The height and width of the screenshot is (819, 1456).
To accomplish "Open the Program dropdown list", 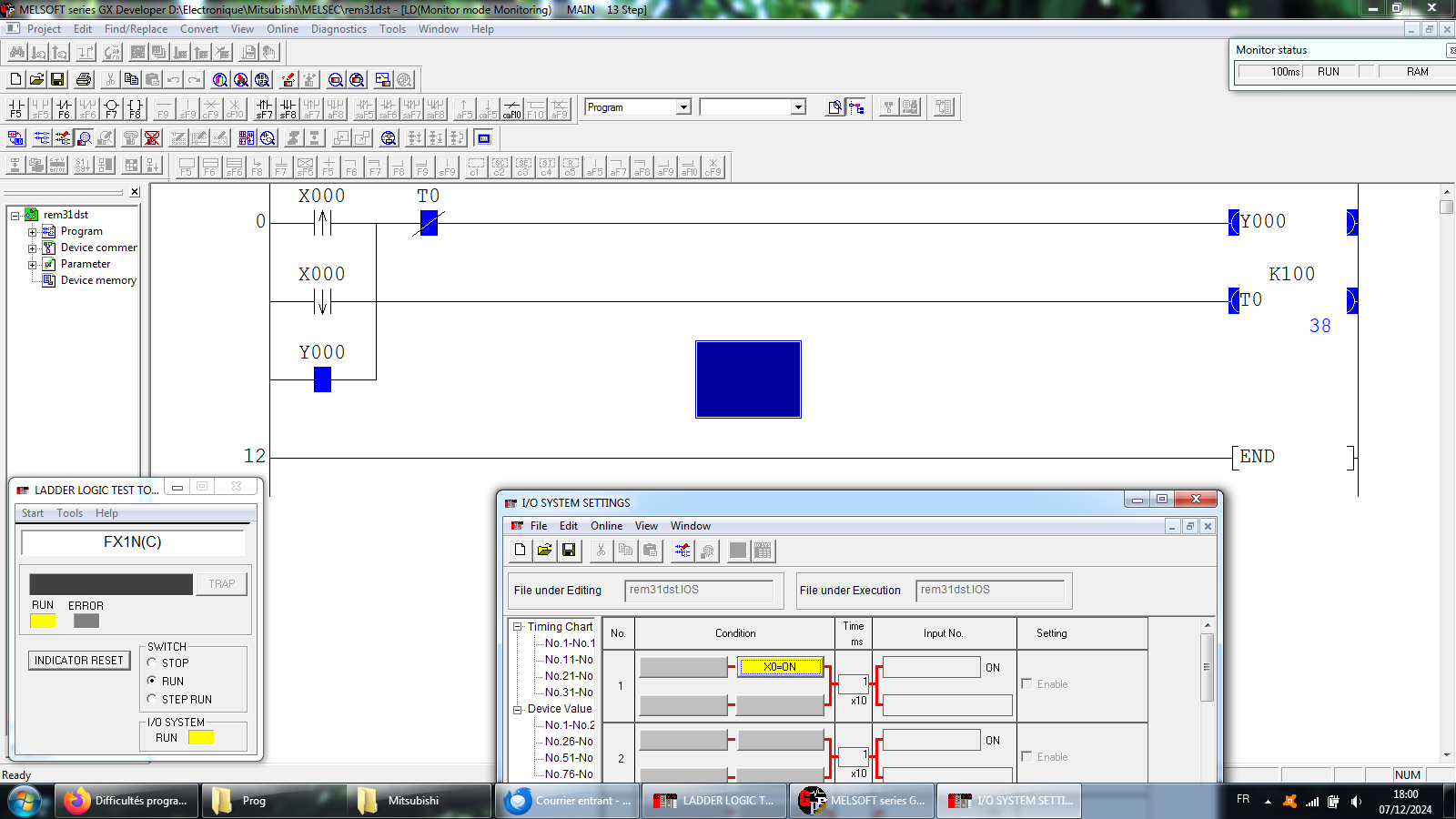I will [683, 107].
